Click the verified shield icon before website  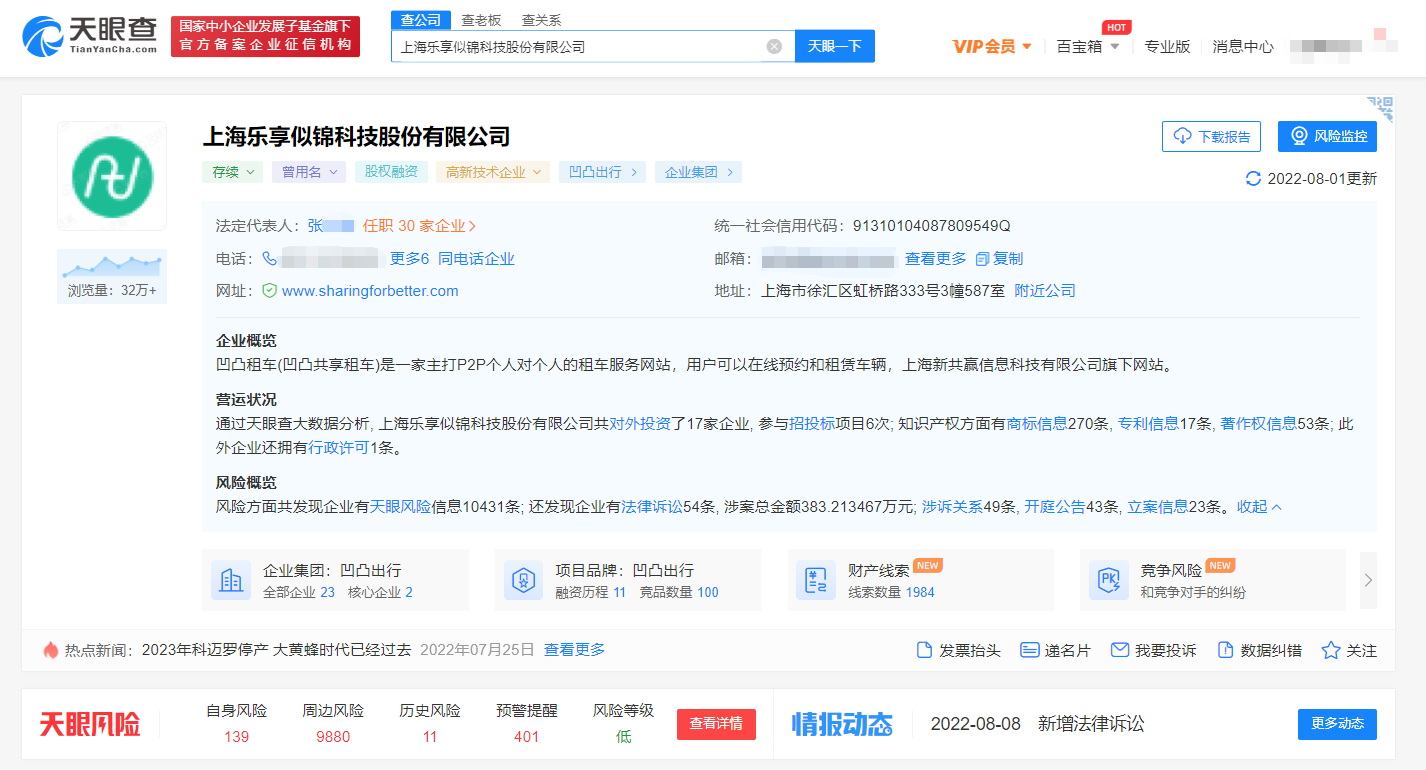pyautogui.click(x=269, y=291)
